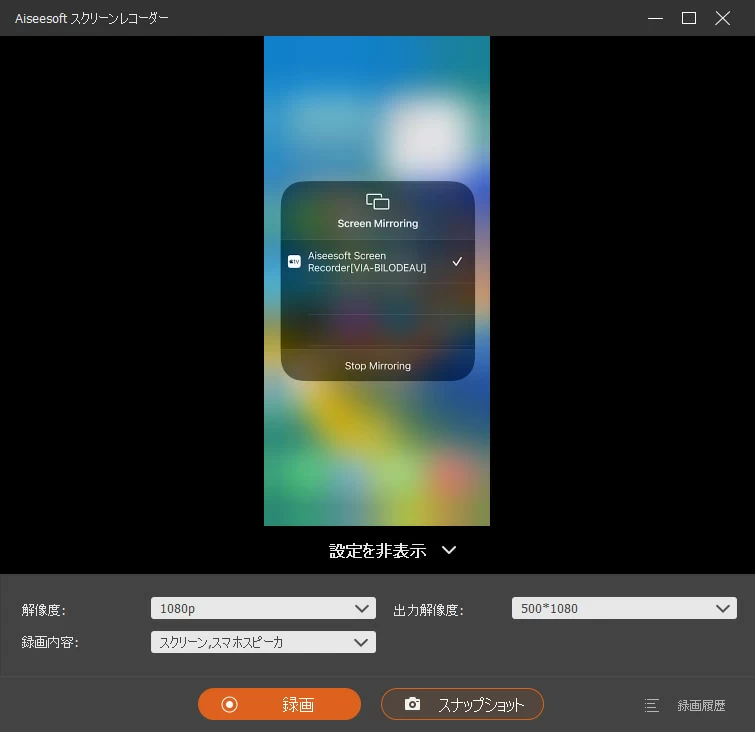Expand the 出力解像度 dropdown showing 500*1080
The image size is (755, 732).
point(624,608)
